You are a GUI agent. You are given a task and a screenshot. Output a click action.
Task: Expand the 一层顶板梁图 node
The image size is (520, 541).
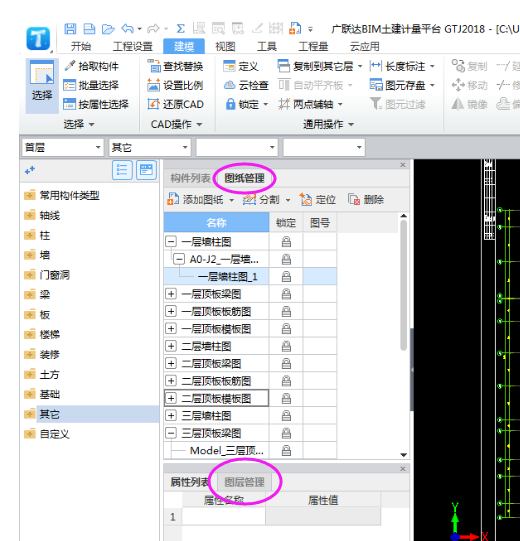point(171,294)
